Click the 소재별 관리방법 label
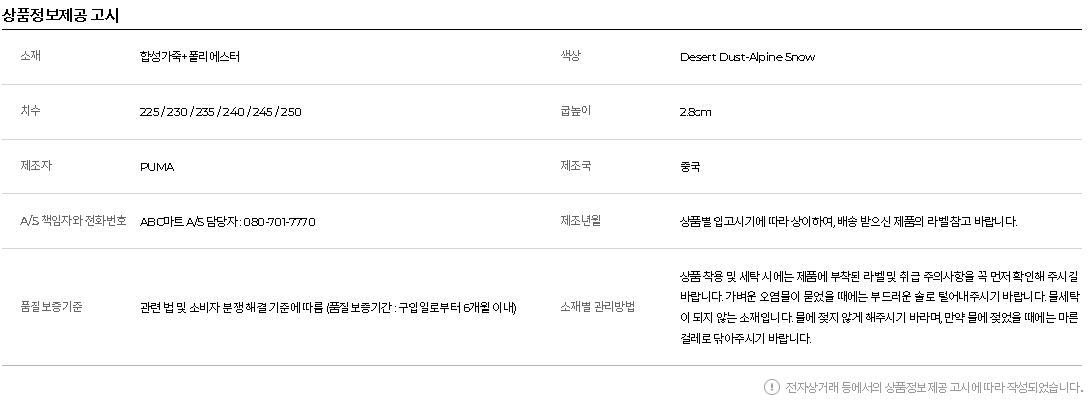 [x=598, y=307]
